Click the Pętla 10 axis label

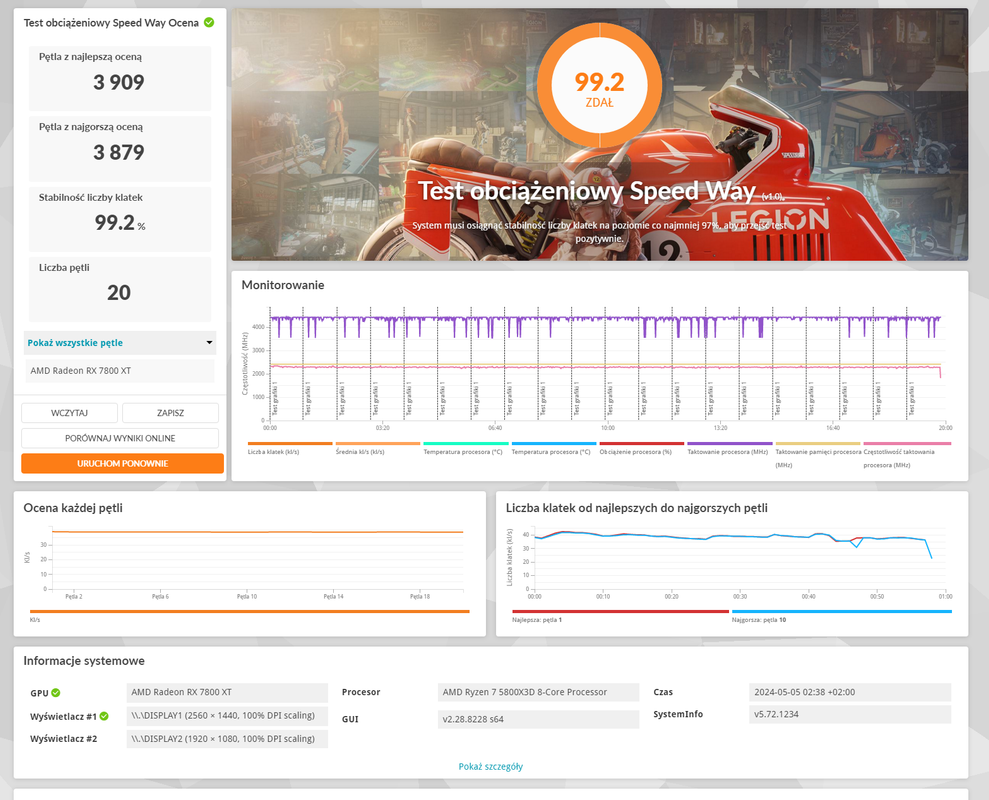point(247,596)
